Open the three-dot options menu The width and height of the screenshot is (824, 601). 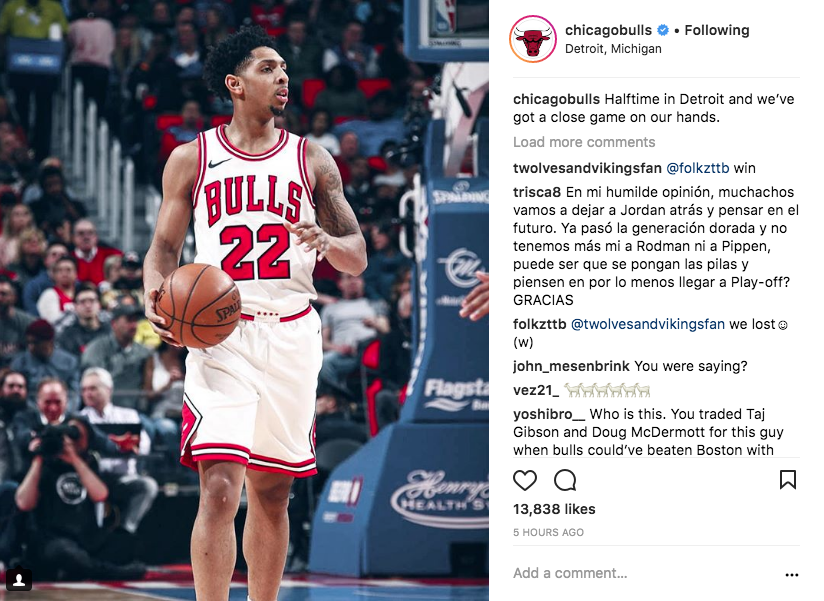(791, 575)
